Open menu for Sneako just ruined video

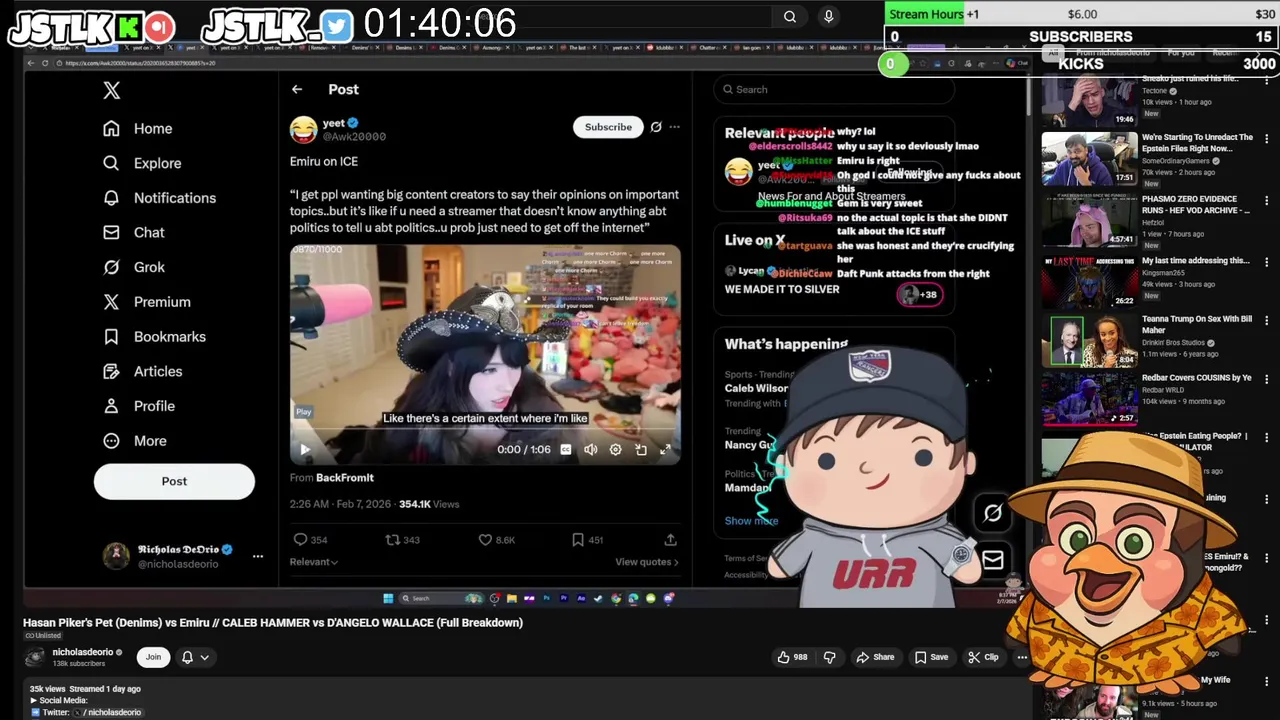pos(1267,80)
